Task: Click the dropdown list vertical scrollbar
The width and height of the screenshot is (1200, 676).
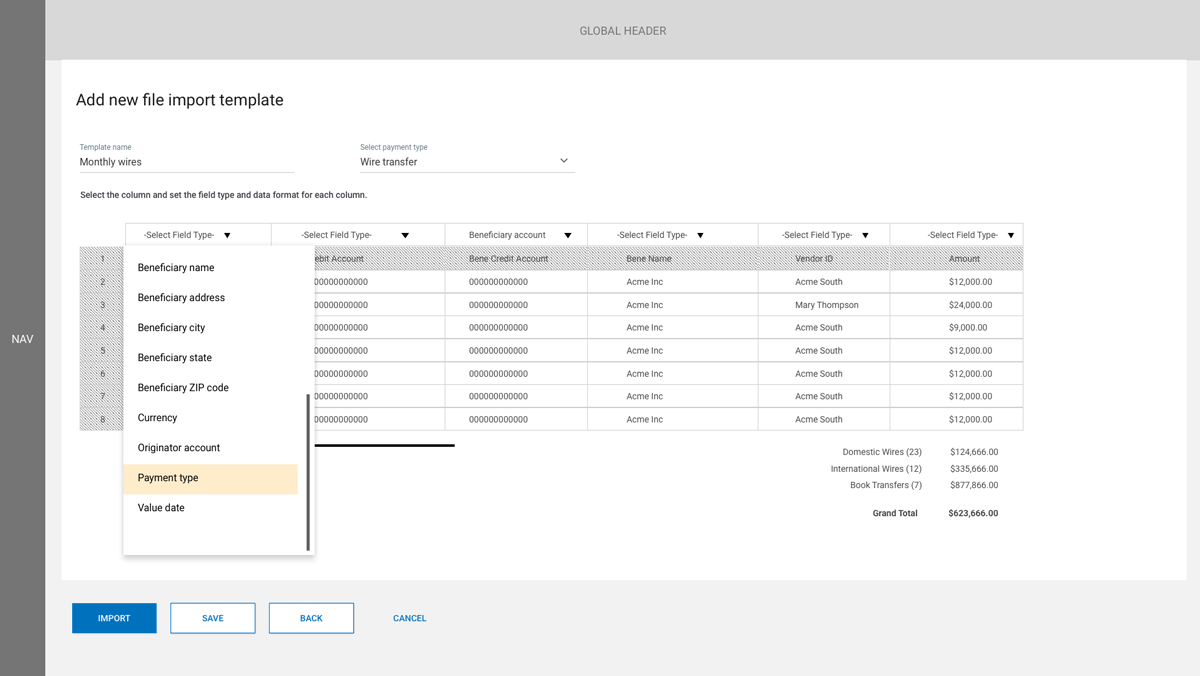Action: 308,472
